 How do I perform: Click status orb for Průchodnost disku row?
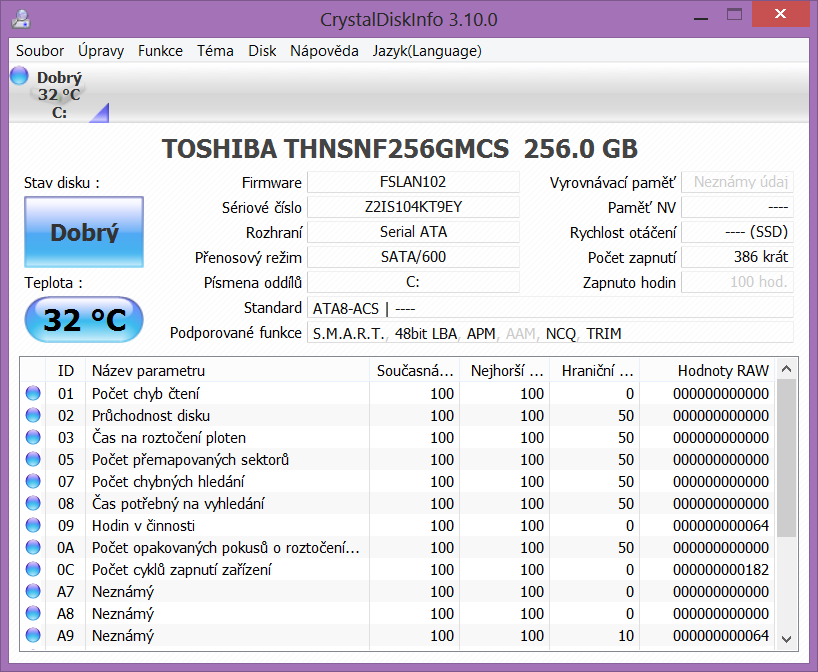(34, 416)
